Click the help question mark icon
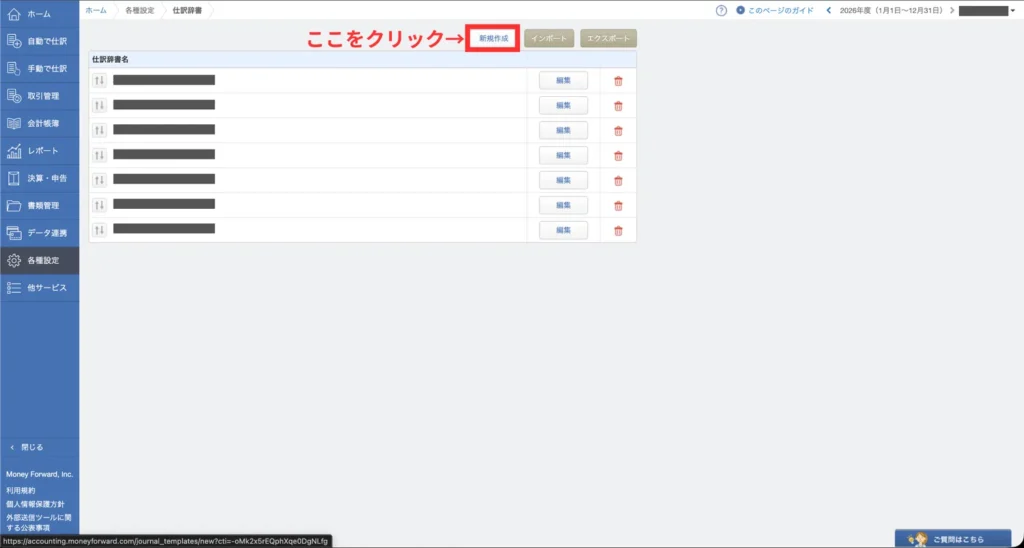 [x=721, y=10]
